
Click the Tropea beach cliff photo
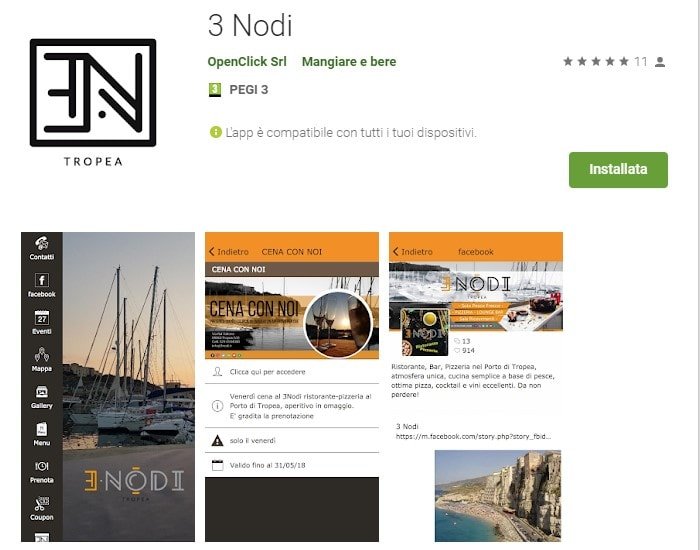(498, 496)
